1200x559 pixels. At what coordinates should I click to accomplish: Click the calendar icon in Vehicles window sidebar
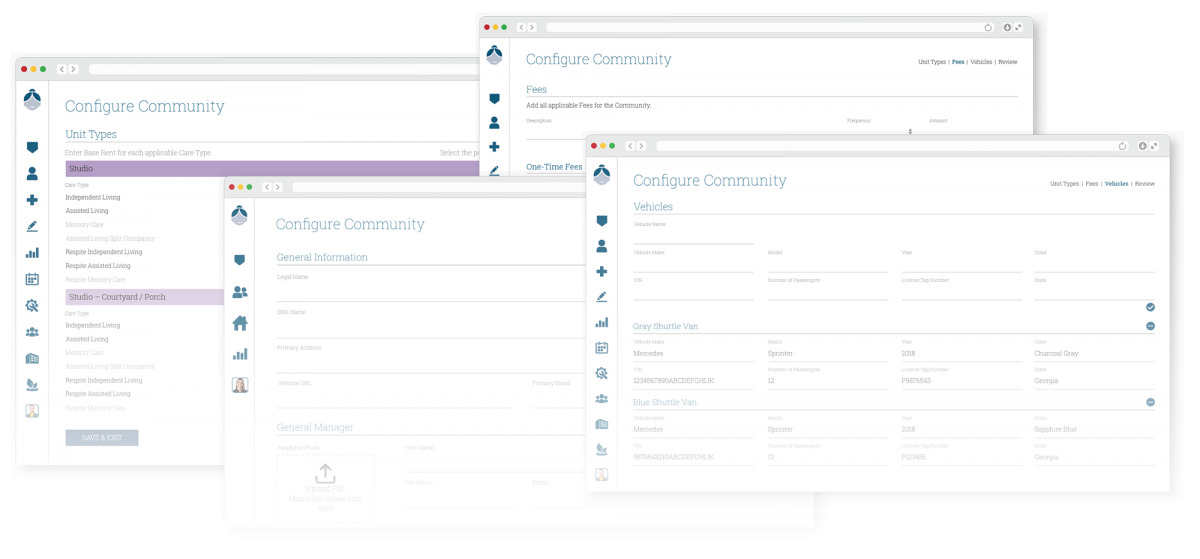pyautogui.click(x=601, y=348)
